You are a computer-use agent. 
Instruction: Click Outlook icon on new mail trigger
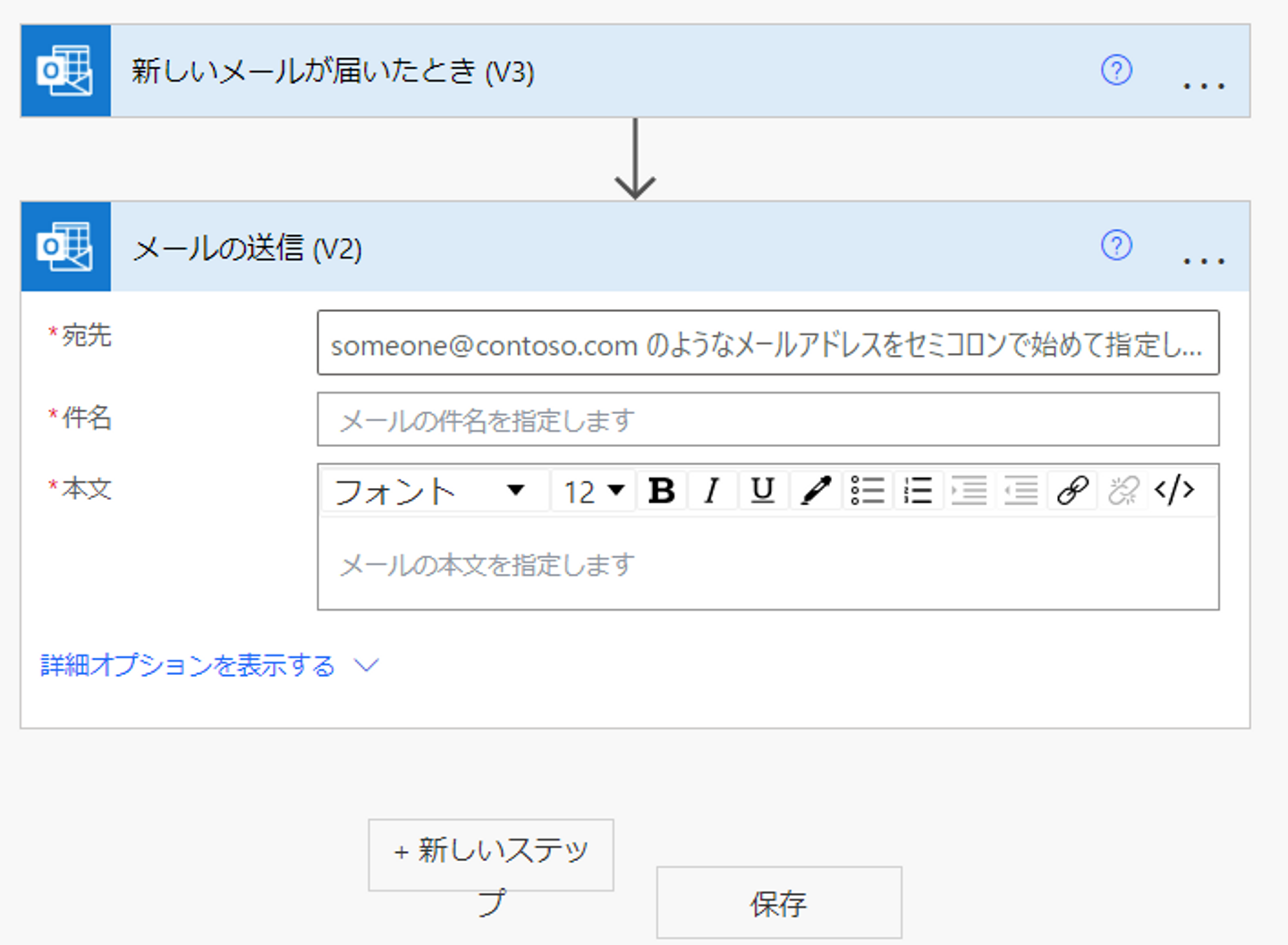point(65,71)
